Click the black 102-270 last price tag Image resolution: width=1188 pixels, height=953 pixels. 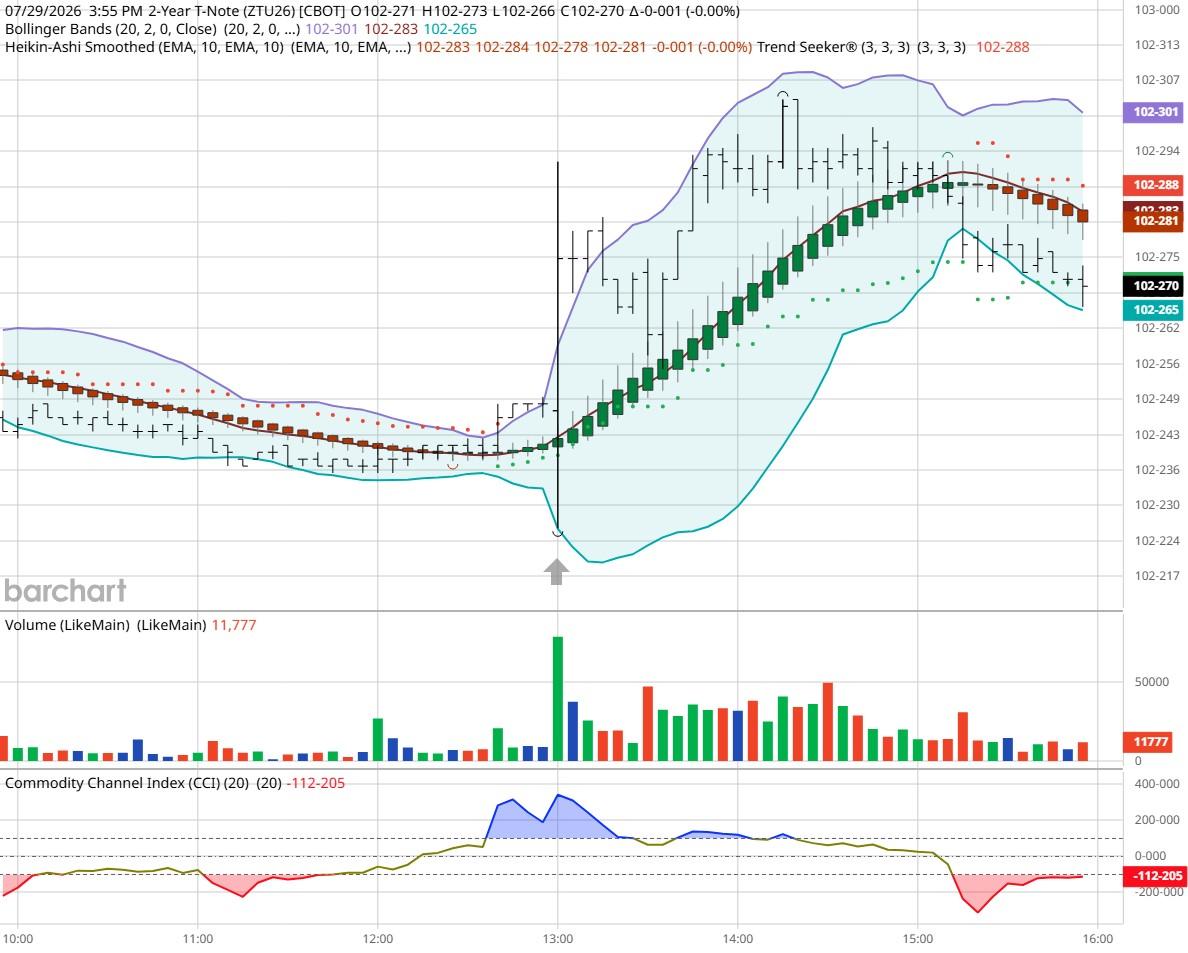1152,286
